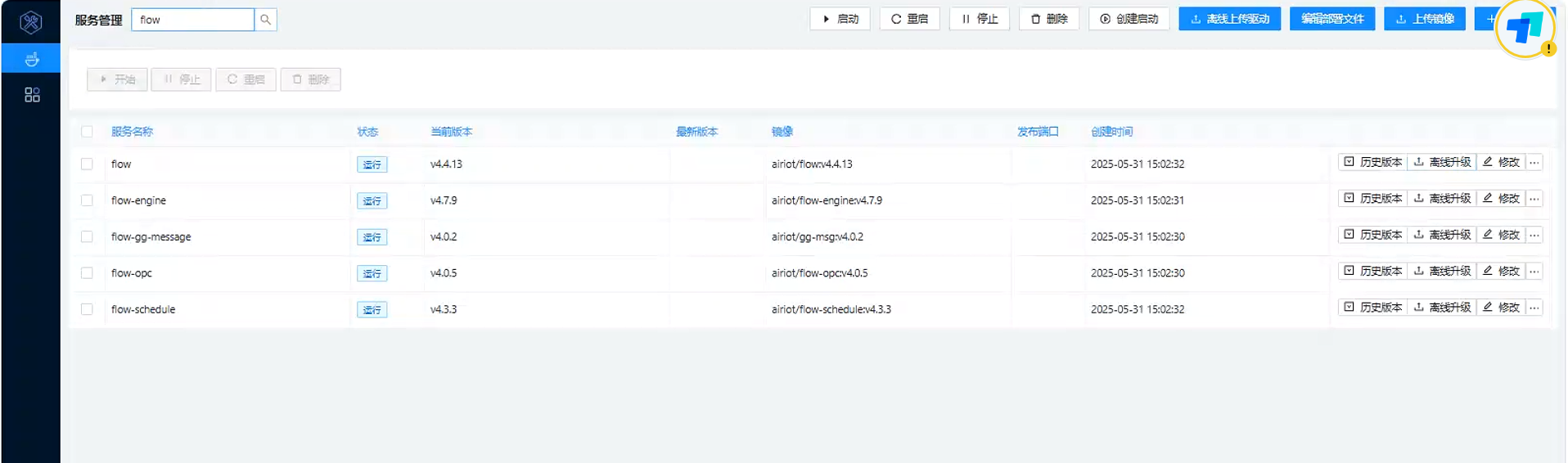
Task: Click the search magnifier icon
Action: point(265,20)
